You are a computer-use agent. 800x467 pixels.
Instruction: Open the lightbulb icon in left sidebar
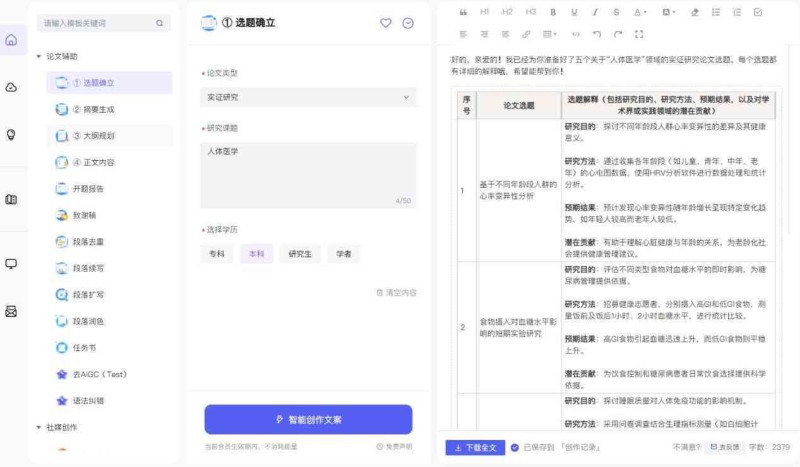tap(11, 133)
